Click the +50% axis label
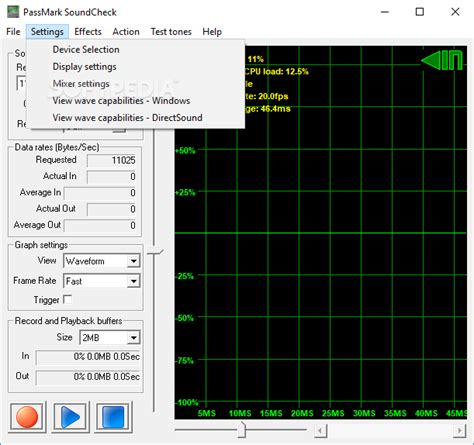 [x=185, y=150]
